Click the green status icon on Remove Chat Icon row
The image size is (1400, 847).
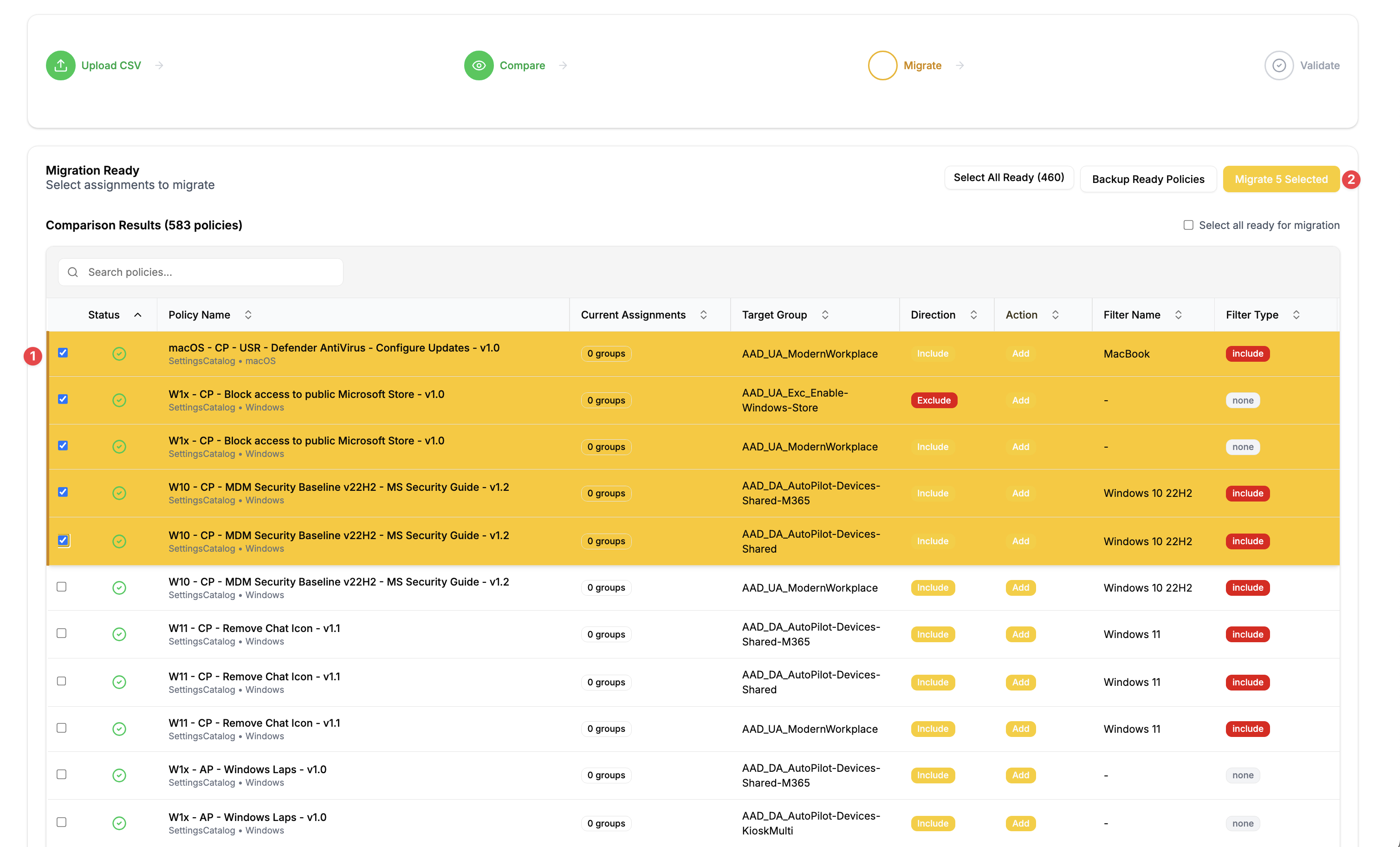point(119,634)
